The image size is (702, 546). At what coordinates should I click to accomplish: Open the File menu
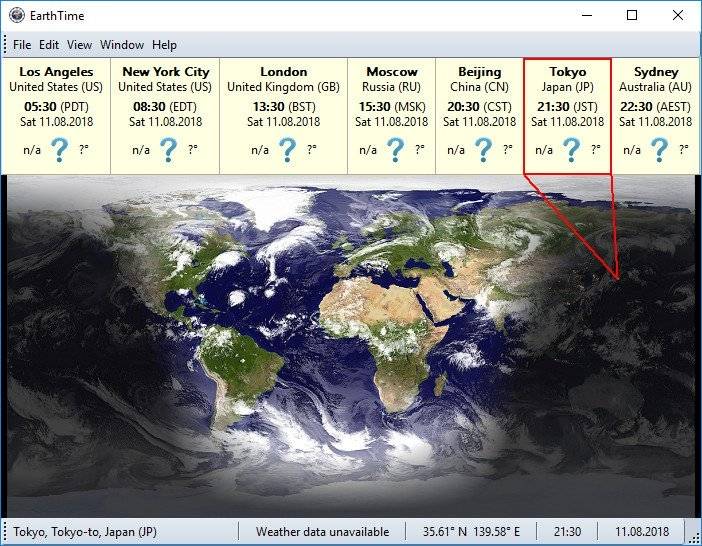point(22,45)
